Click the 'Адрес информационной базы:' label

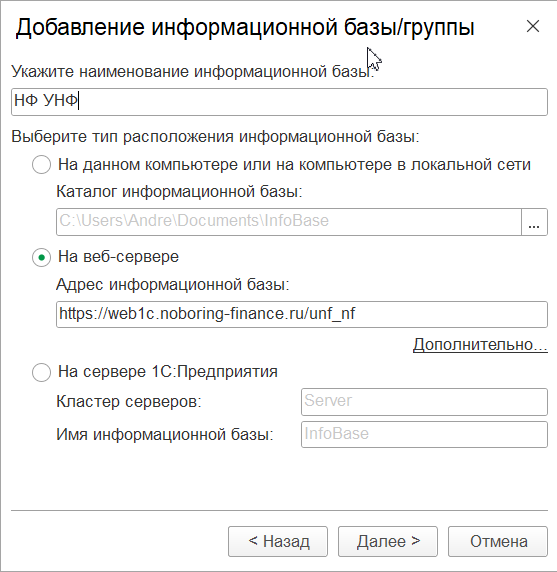point(173,285)
